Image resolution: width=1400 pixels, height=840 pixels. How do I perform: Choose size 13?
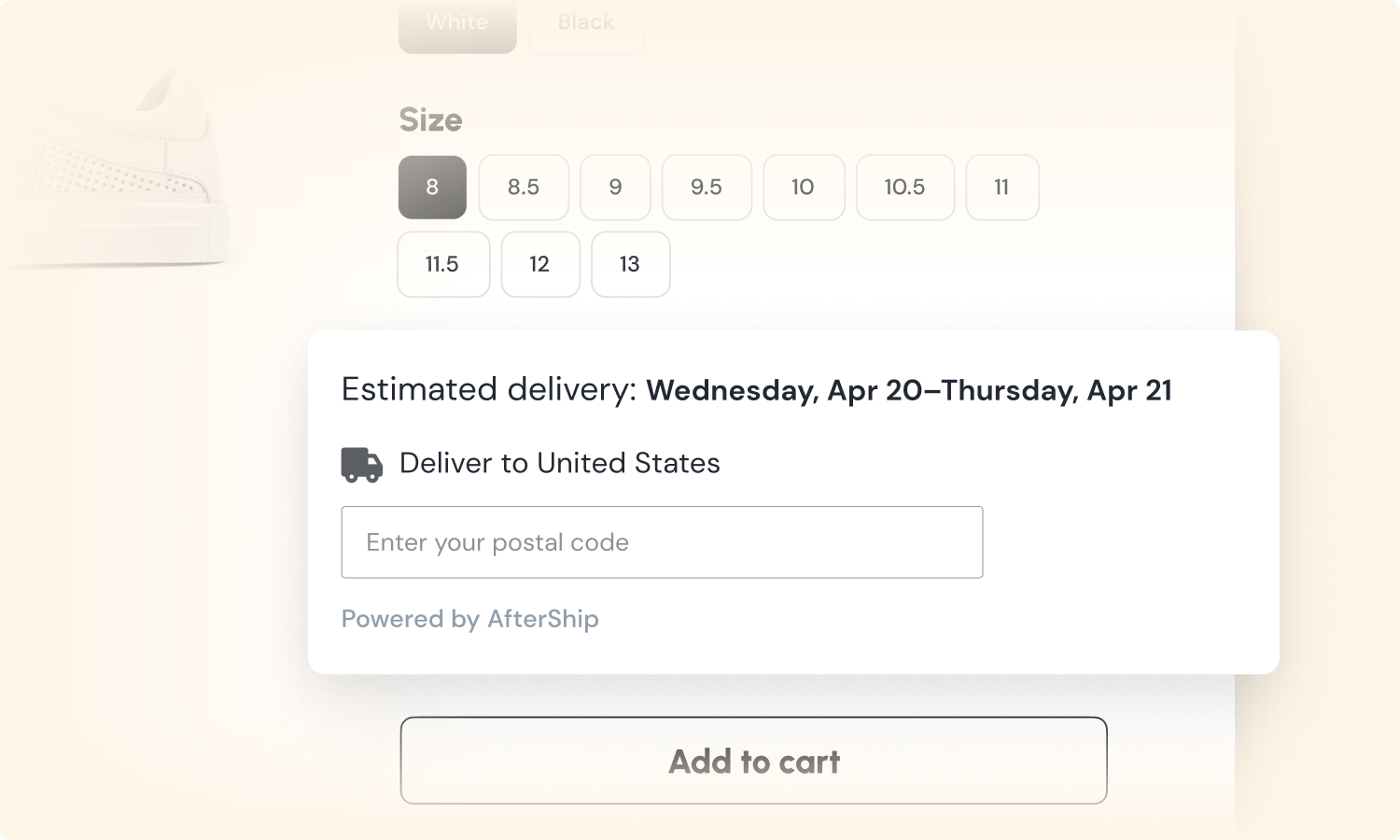click(630, 264)
